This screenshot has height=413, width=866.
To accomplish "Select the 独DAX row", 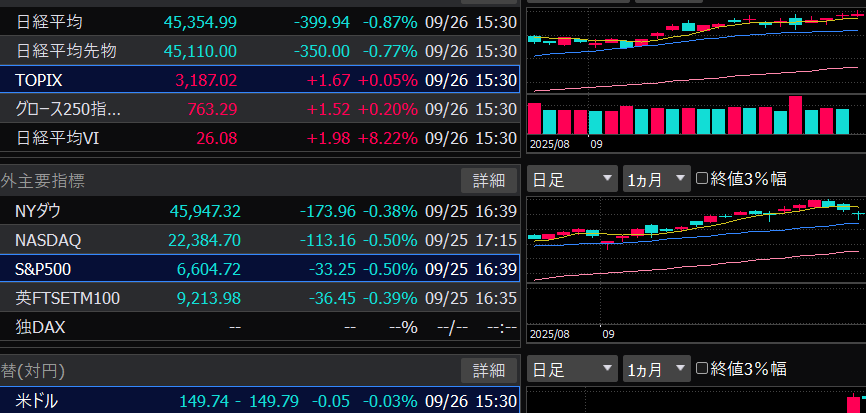I will pyautogui.click(x=260, y=327).
